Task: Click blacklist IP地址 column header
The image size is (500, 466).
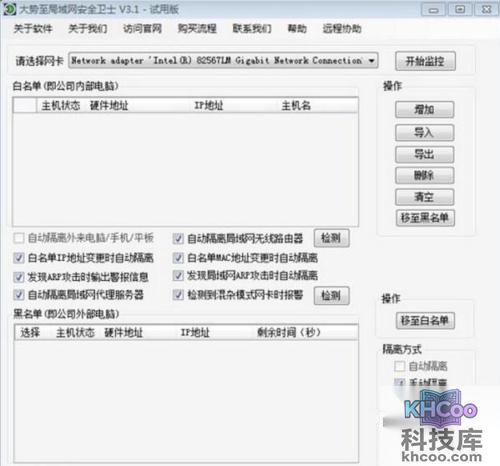Action: pyautogui.click(x=195, y=332)
